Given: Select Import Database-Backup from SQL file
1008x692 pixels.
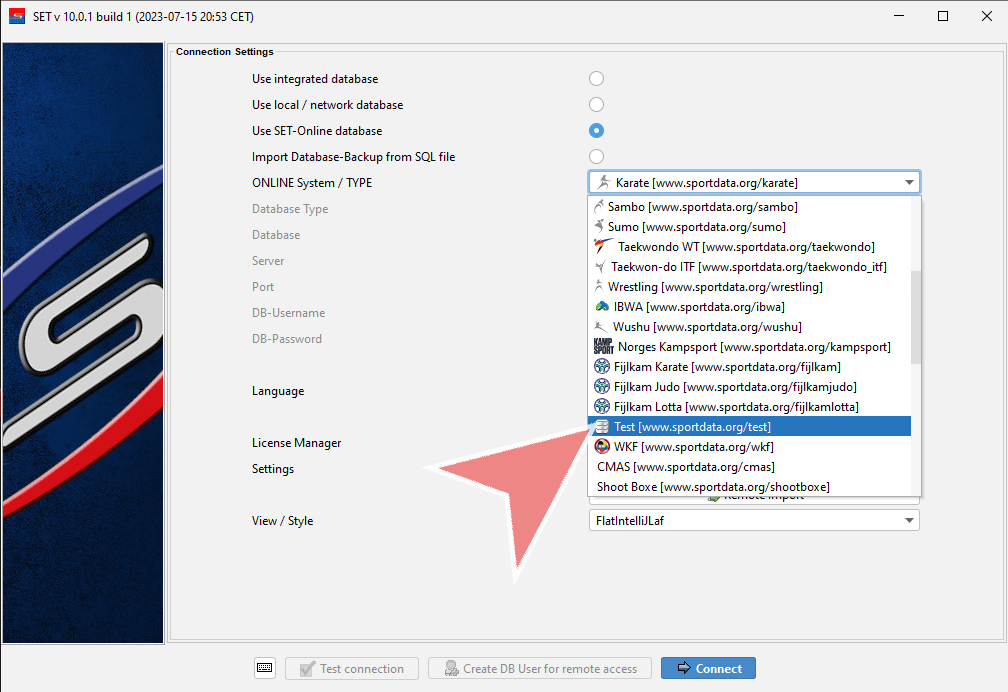Looking at the screenshot, I should (x=596, y=157).
